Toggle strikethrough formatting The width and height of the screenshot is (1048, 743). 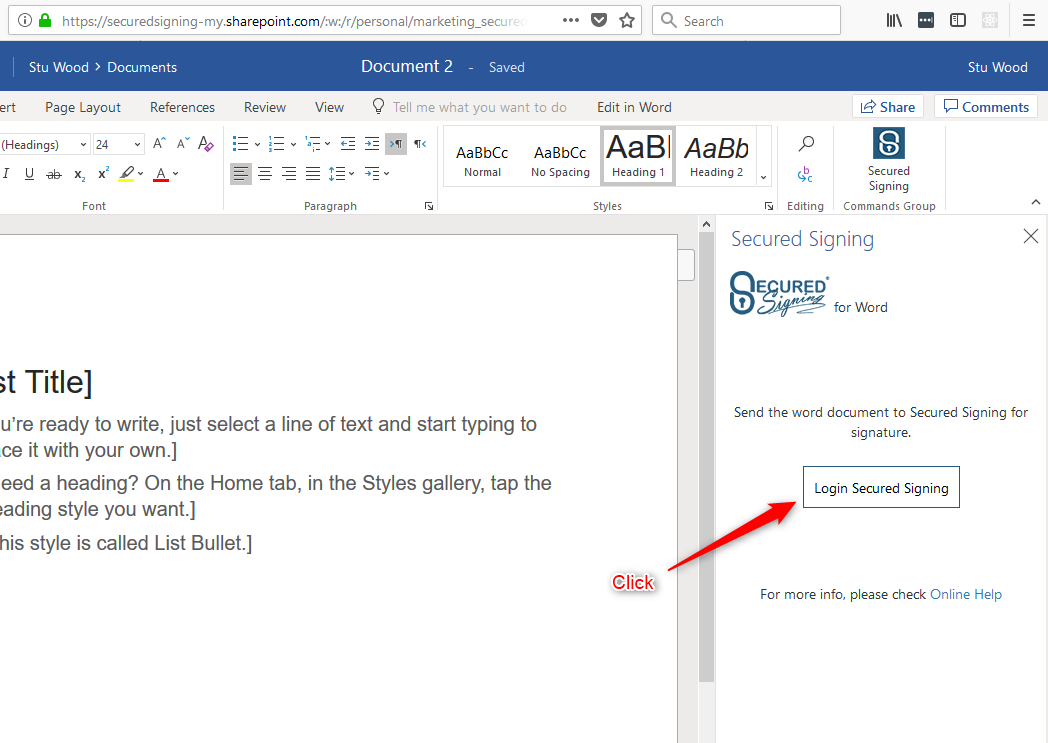pos(53,174)
